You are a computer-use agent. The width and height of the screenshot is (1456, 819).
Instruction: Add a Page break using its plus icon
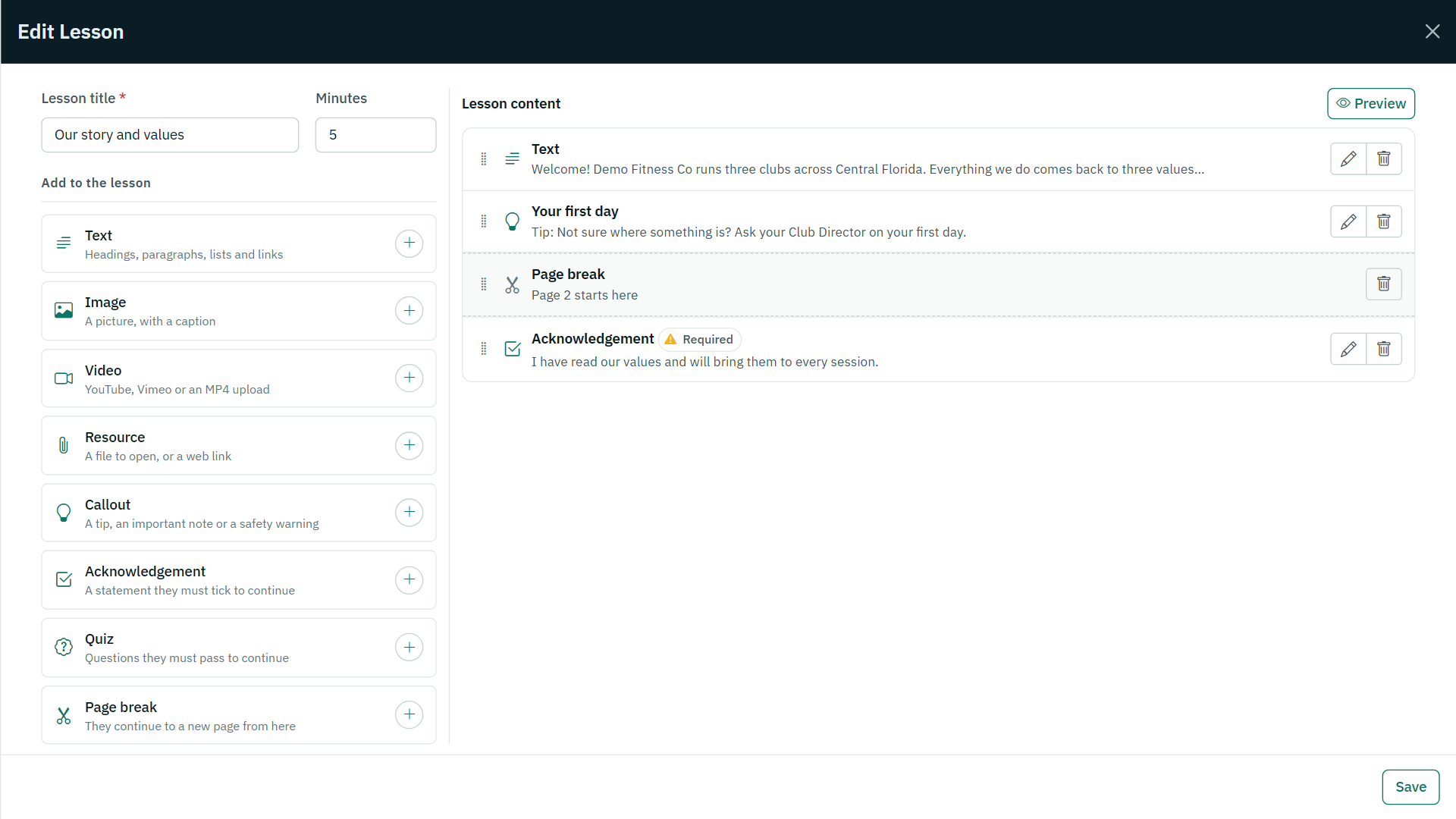pyautogui.click(x=409, y=714)
